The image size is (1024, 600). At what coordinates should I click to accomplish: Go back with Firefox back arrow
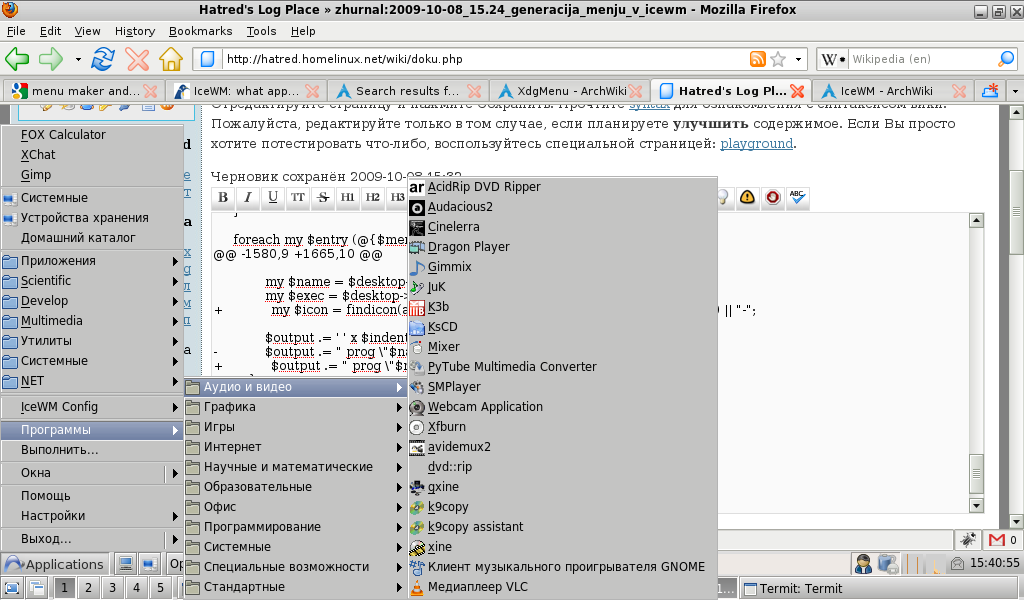point(17,59)
